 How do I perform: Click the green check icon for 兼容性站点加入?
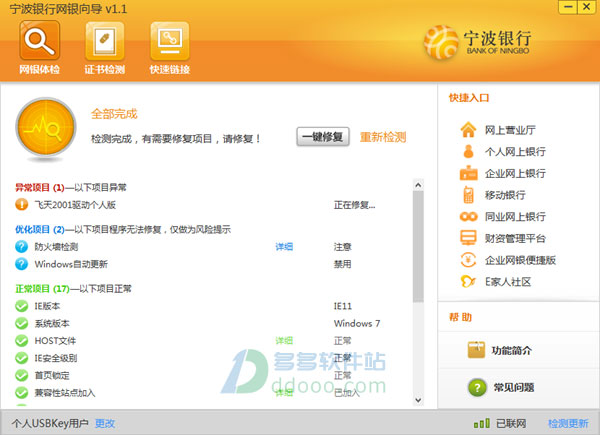21,393
